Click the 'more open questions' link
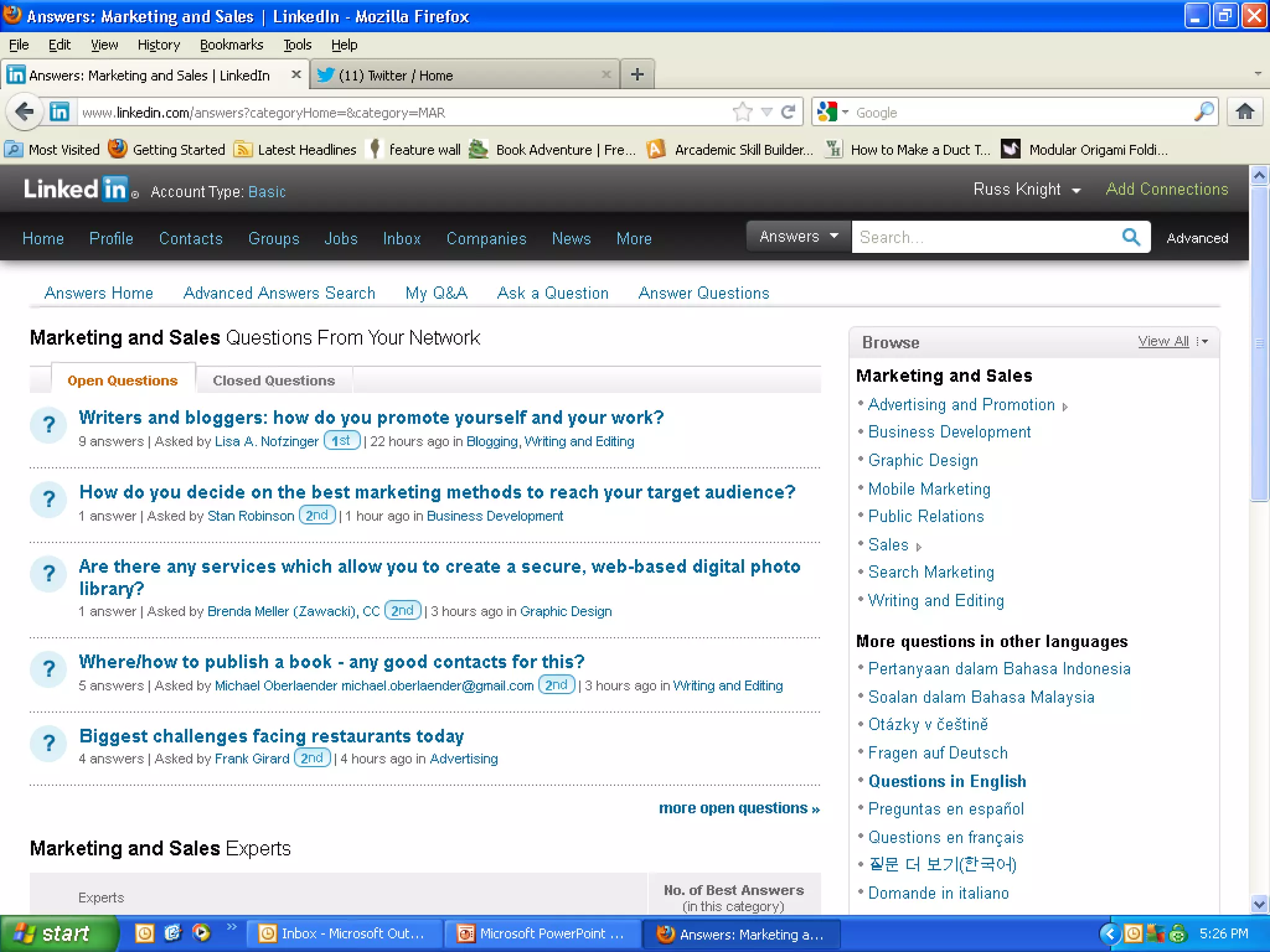Viewport: 1270px width, 952px height. [739, 808]
